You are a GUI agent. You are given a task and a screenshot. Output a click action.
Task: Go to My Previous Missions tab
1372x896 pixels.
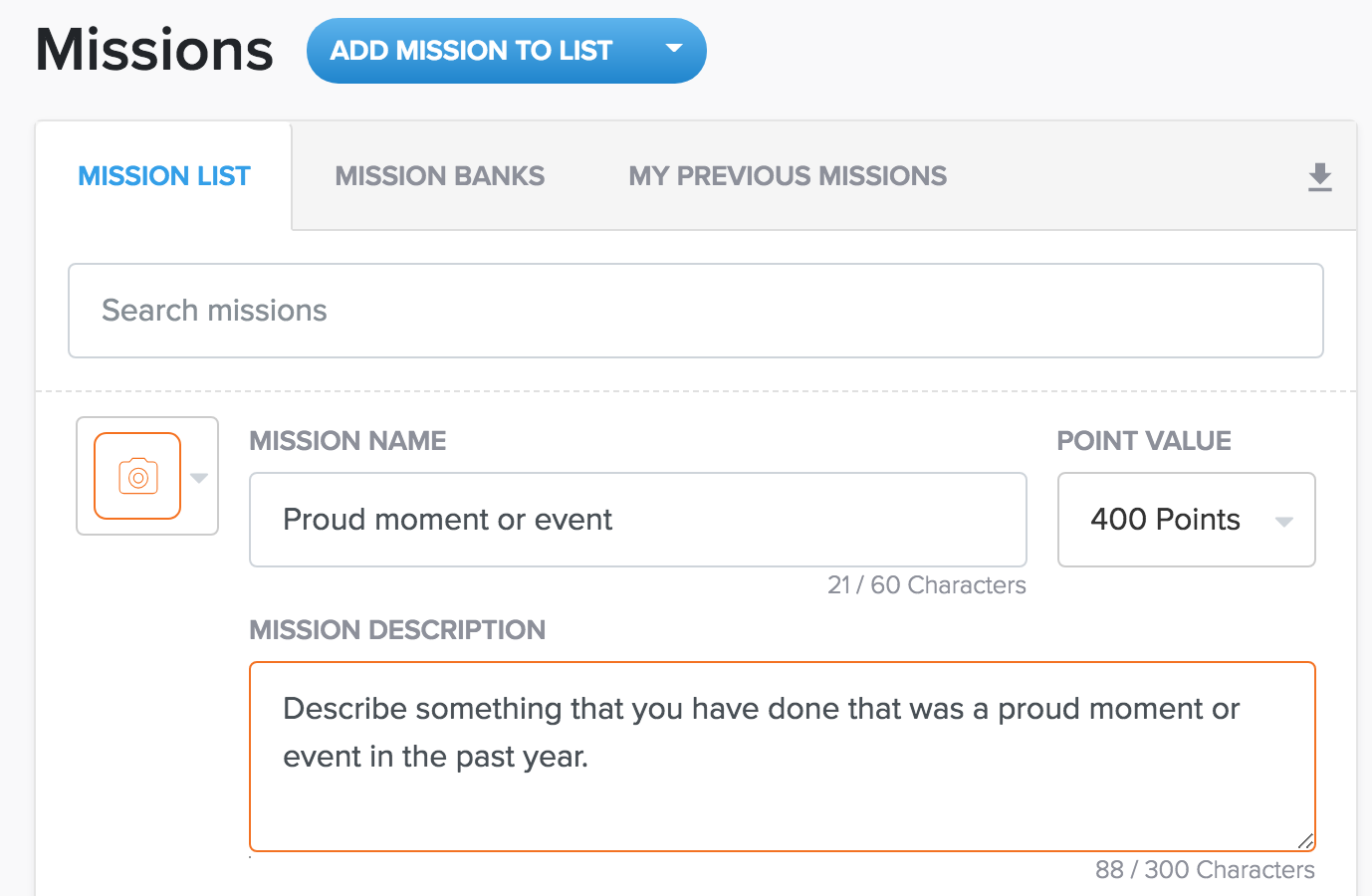tap(787, 176)
